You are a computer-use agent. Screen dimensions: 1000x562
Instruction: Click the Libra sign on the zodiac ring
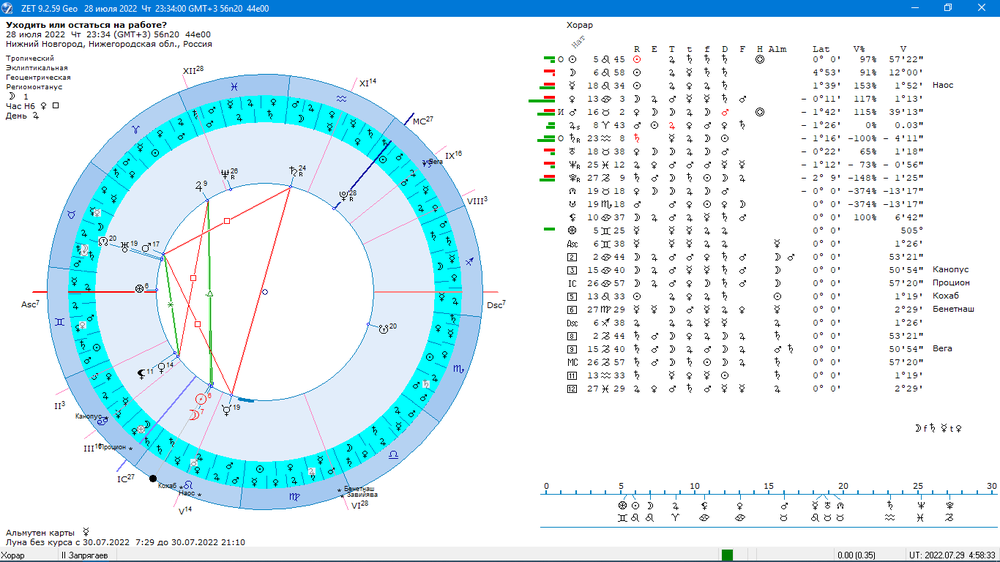(393, 454)
